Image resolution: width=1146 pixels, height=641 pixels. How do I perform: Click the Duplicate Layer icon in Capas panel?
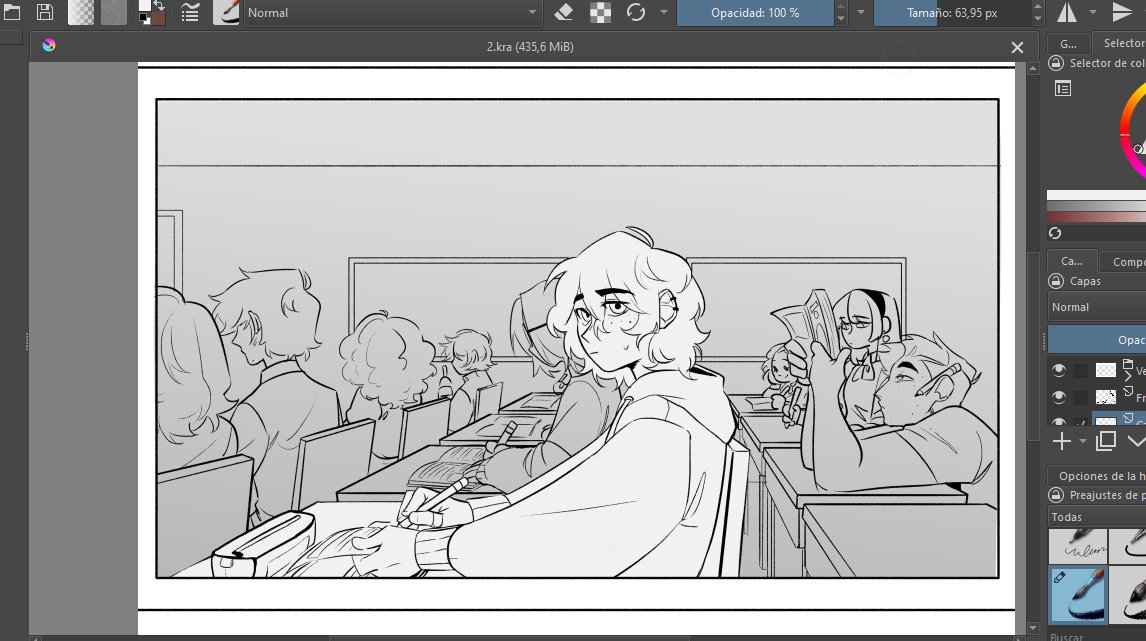[1104, 441]
